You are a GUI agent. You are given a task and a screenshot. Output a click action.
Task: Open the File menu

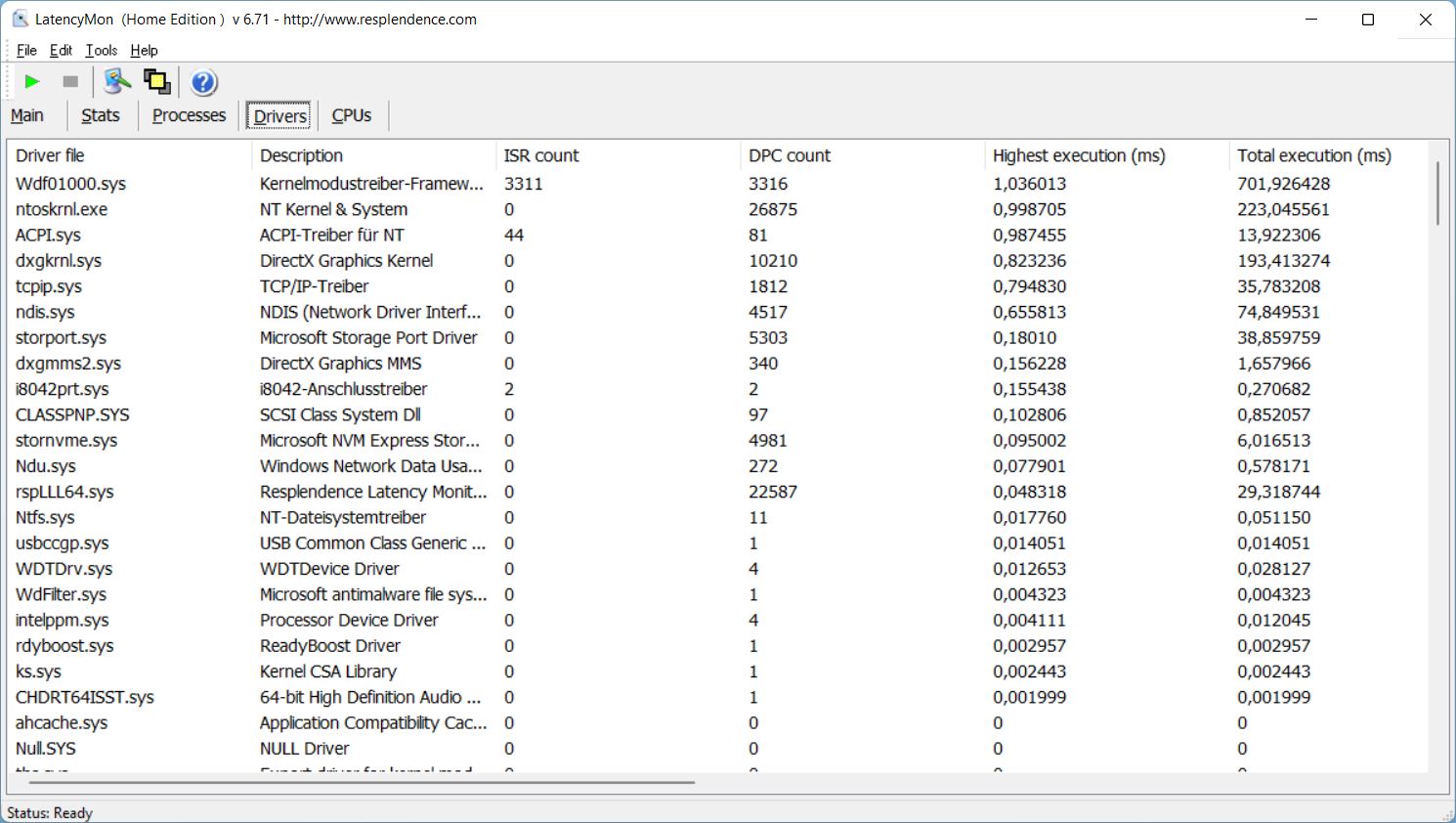[x=26, y=51]
